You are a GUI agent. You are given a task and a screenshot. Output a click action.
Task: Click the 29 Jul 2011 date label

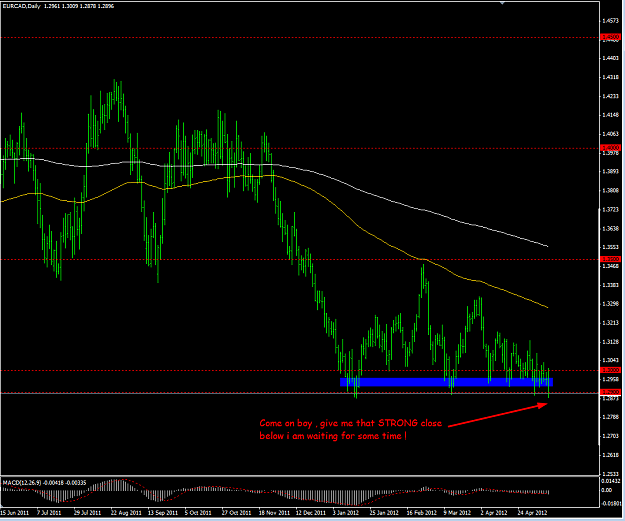point(87,513)
